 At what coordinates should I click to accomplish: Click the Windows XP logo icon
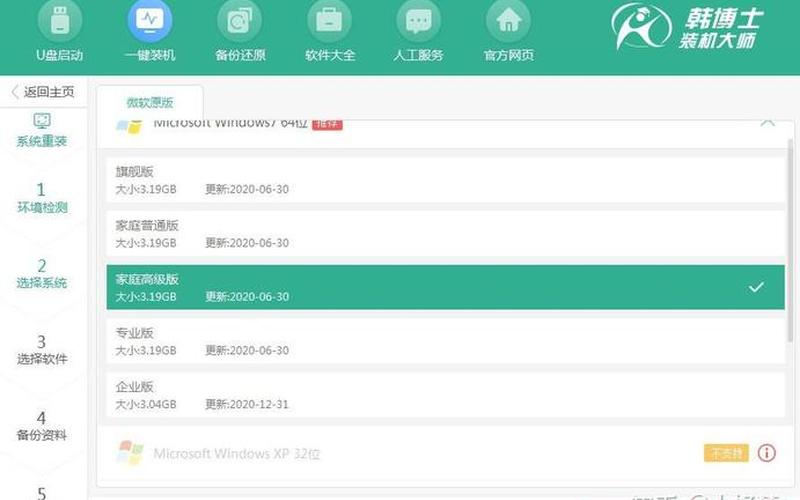coord(130,453)
